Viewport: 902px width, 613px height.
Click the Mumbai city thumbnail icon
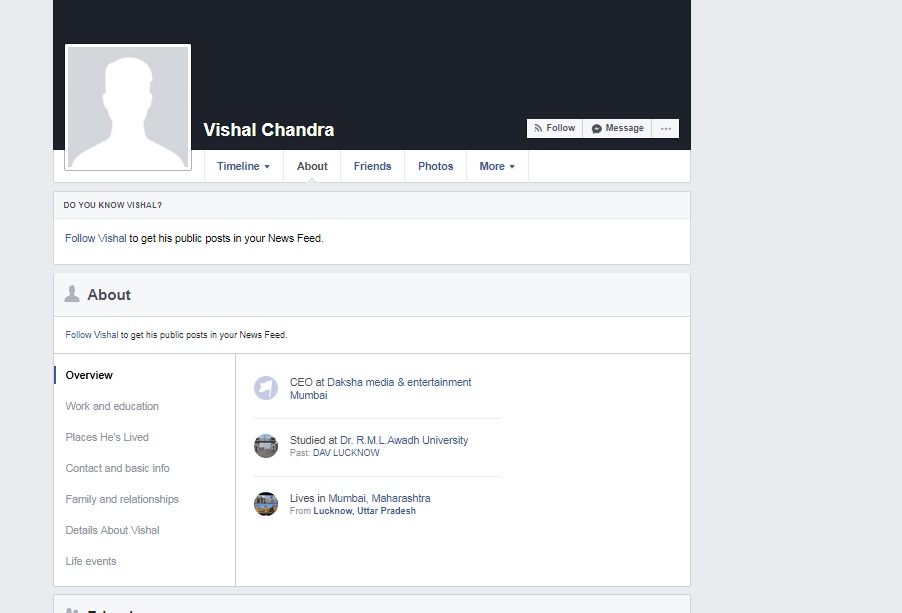pos(266,504)
